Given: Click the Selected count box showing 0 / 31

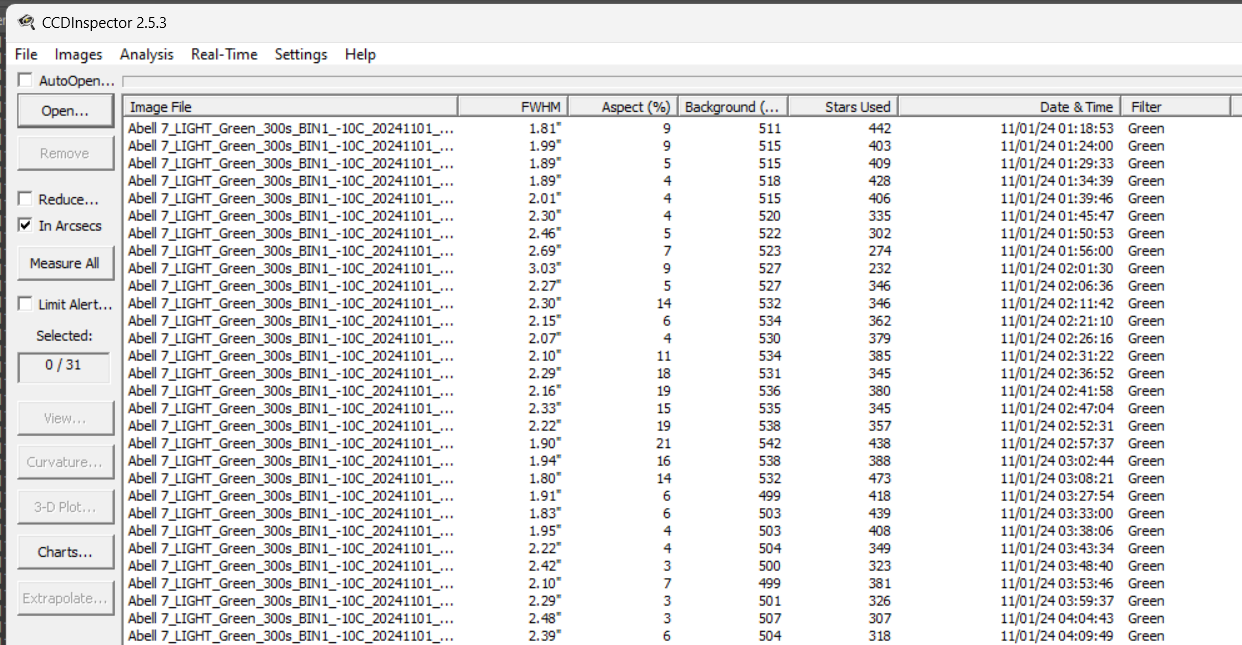Looking at the screenshot, I should 65,366.
